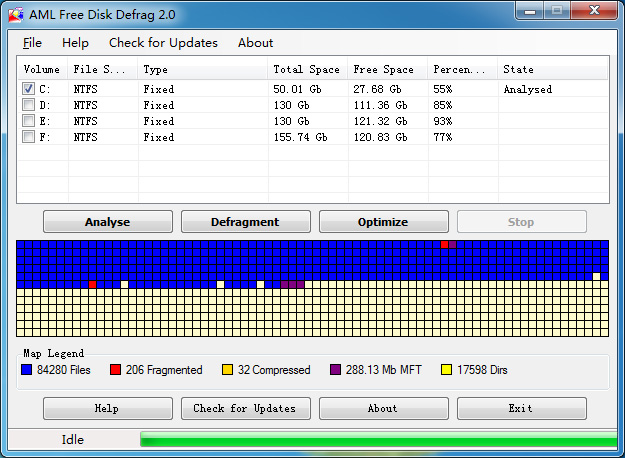
Task: Click the '85%' percent cell
Action: (x=443, y=105)
